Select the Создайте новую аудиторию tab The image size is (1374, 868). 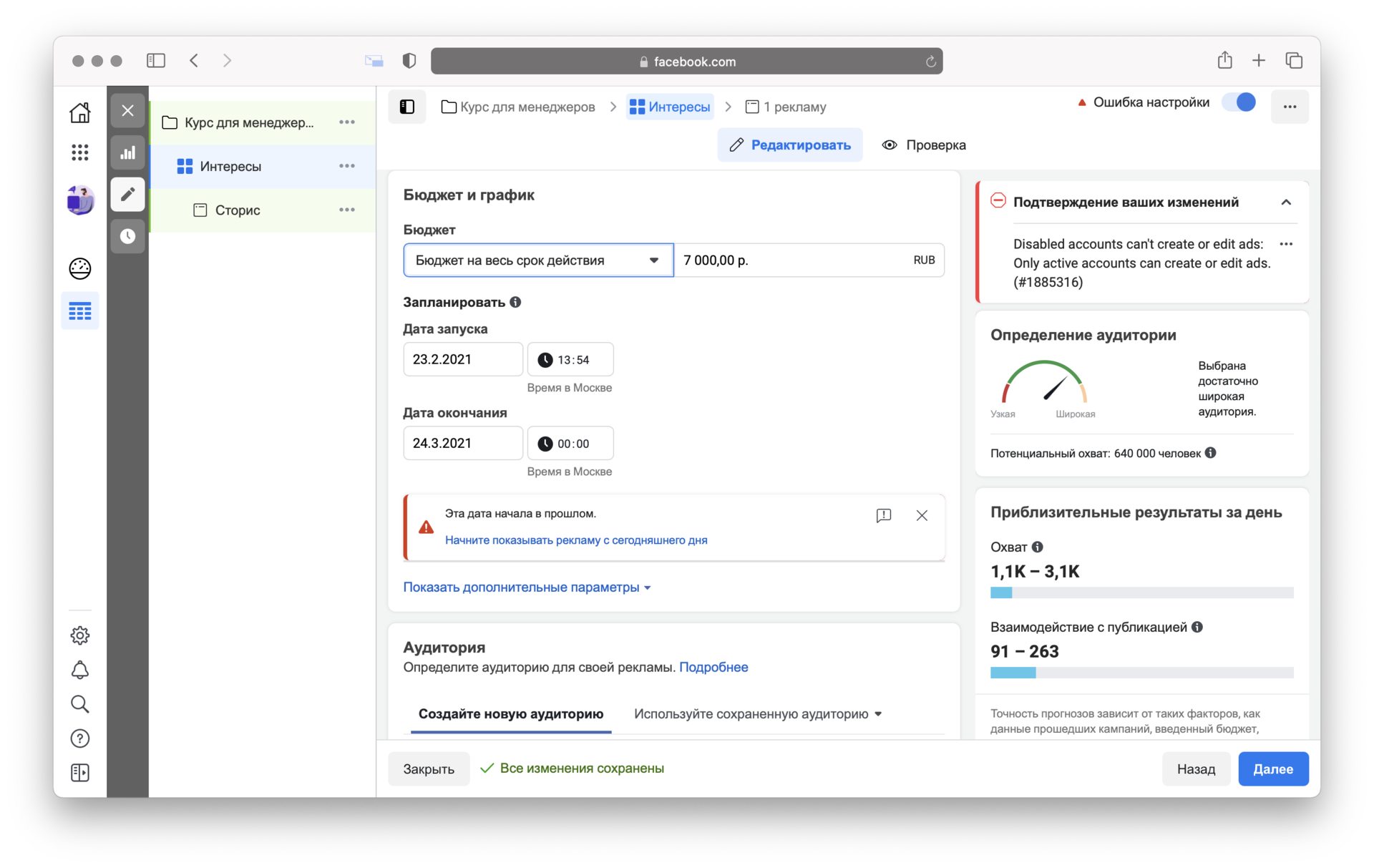[x=511, y=714]
